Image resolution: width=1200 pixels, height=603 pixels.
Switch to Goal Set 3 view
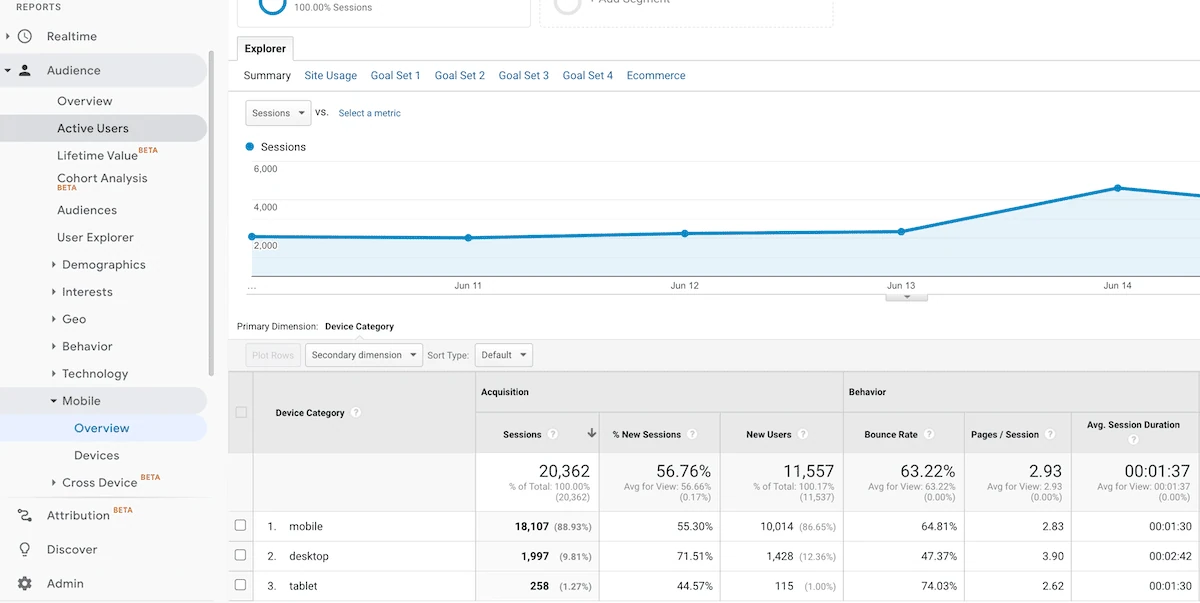pyautogui.click(x=524, y=76)
